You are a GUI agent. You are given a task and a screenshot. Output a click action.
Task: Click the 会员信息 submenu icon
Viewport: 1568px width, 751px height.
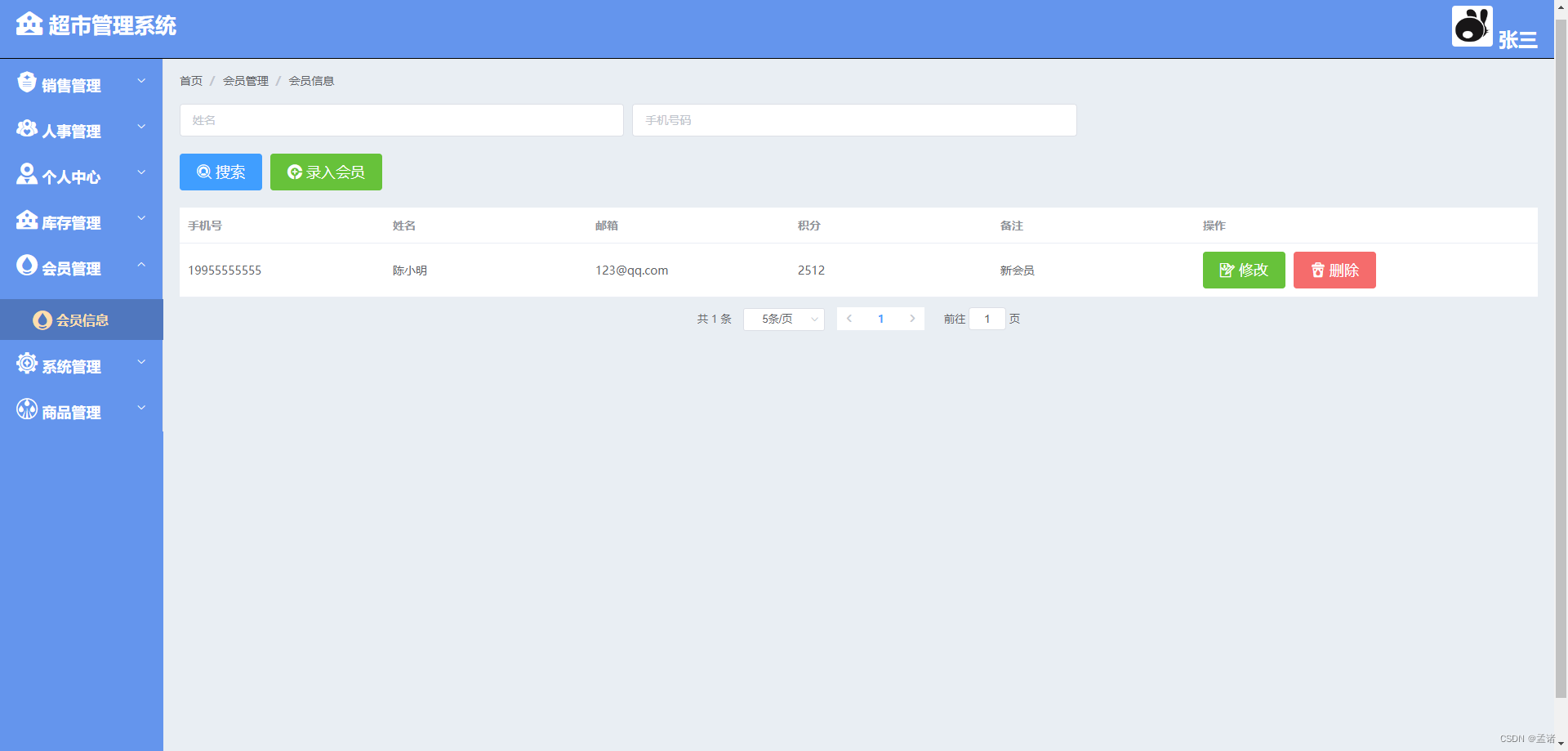pyautogui.click(x=42, y=320)
